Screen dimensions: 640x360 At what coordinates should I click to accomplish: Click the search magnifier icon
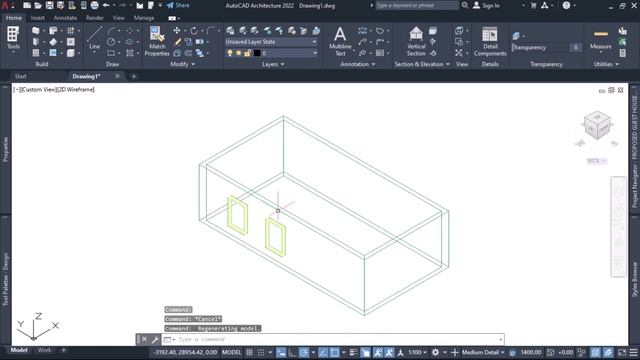click(465, 5)
